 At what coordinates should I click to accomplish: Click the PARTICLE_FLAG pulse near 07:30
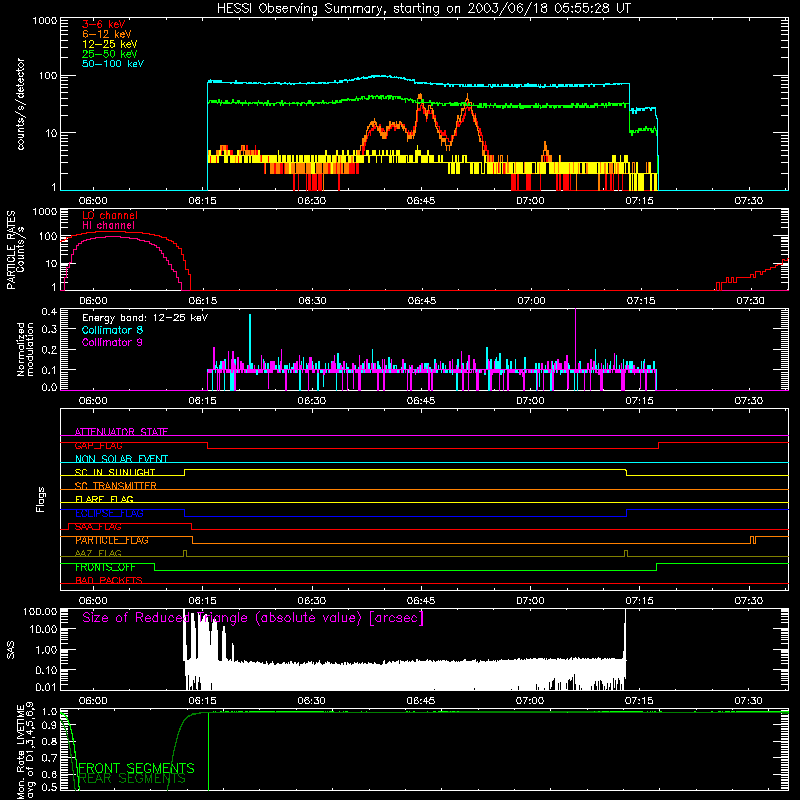click(x=753, y=540)
